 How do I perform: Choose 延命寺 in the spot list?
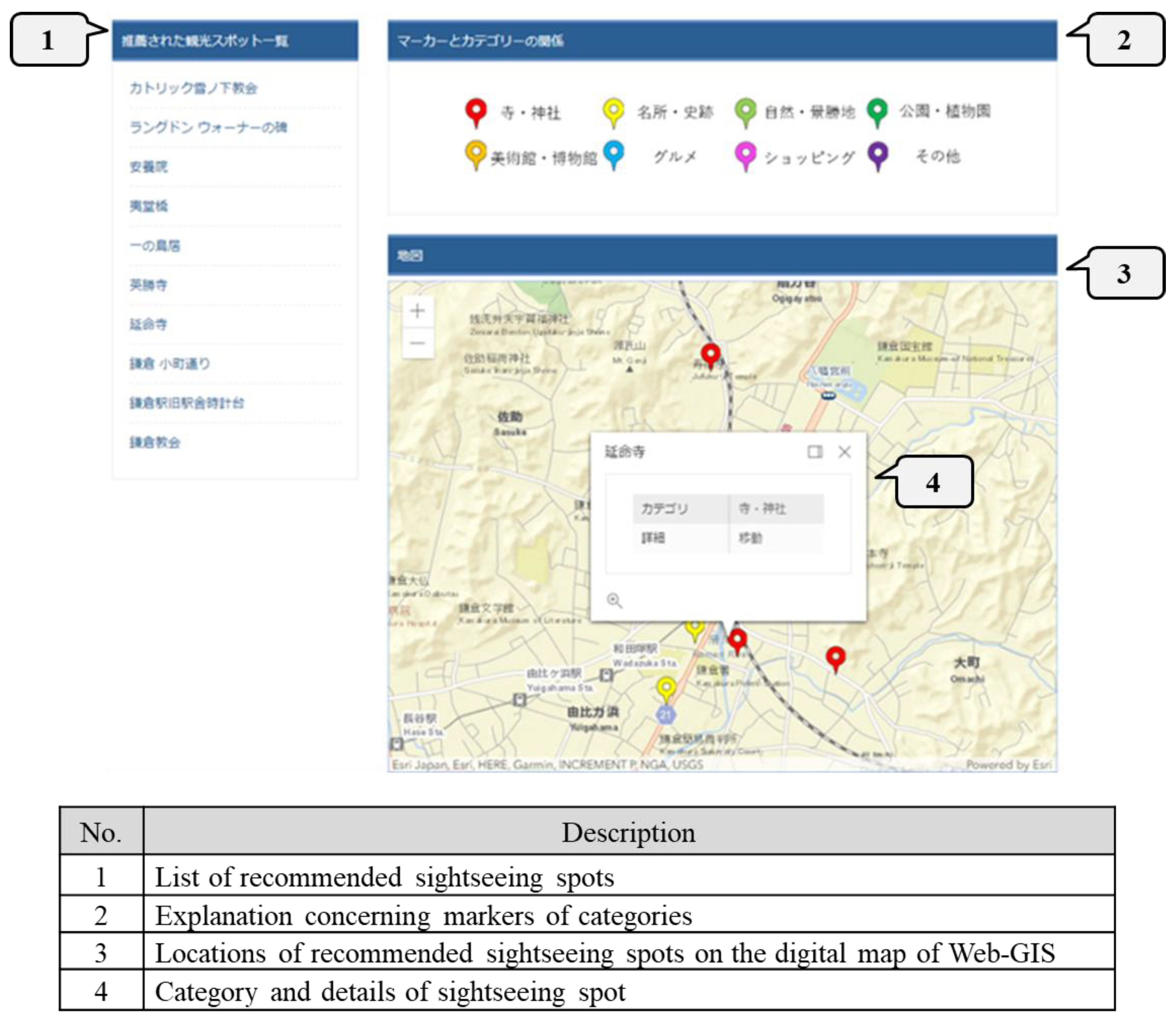point(149,324)
